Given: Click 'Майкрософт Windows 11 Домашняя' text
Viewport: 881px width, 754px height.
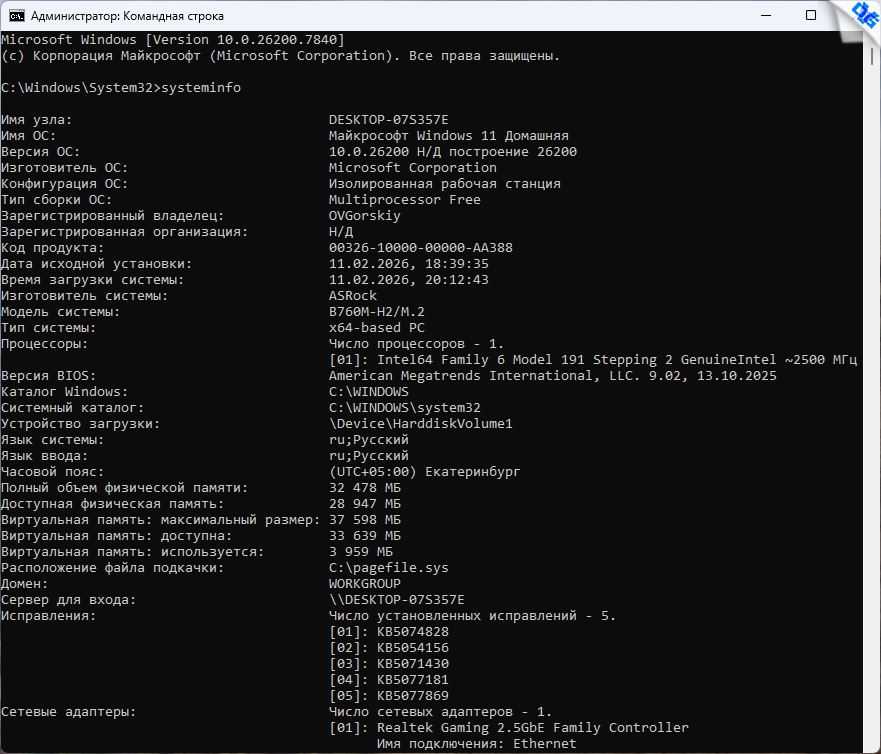Looking at the screenshot, I should (x=449, y=135).
